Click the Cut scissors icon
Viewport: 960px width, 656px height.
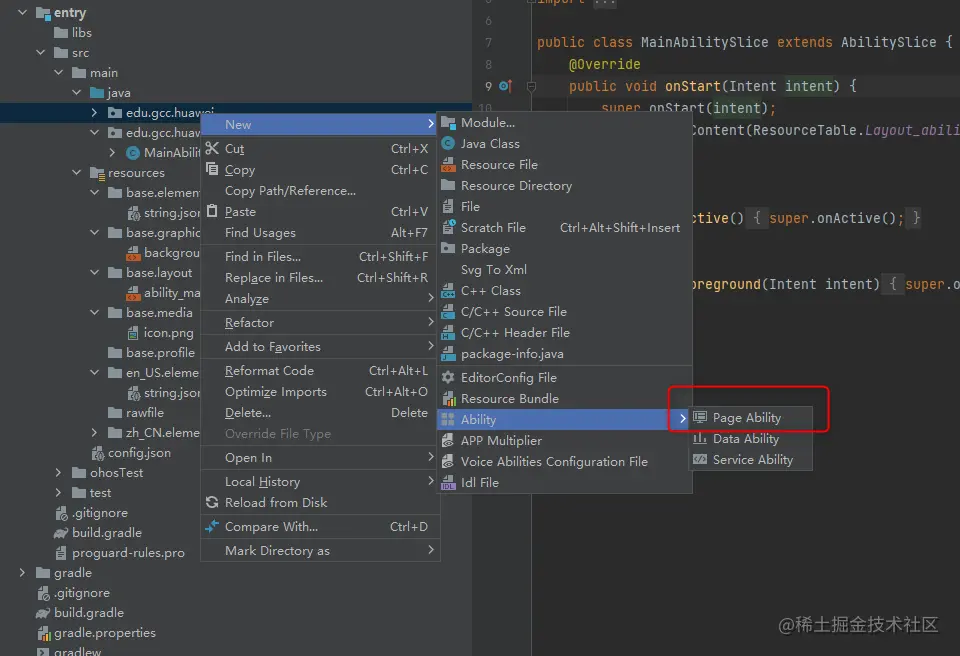point(212,148)
